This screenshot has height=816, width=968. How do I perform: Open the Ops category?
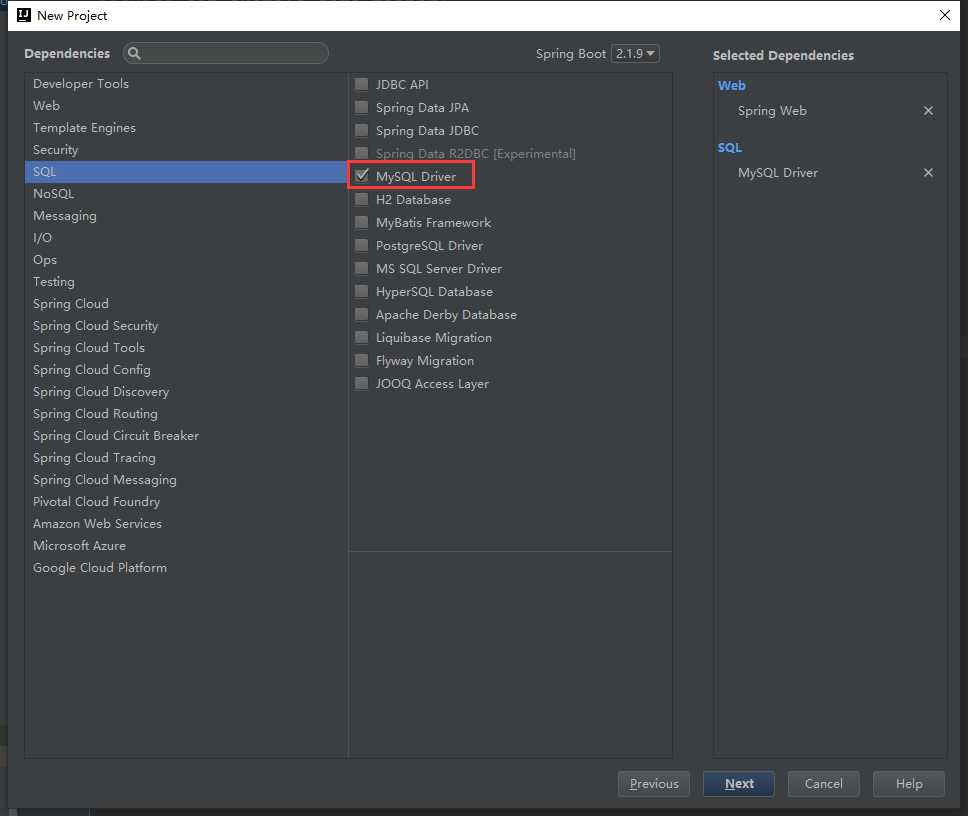click(x=186, y=260)
